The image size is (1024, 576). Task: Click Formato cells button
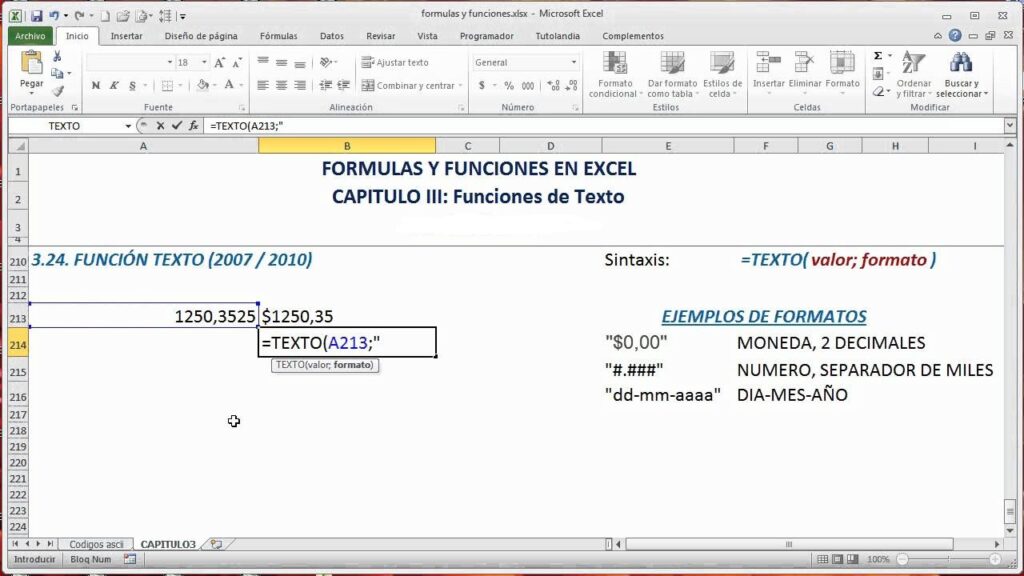coord(842,74)
